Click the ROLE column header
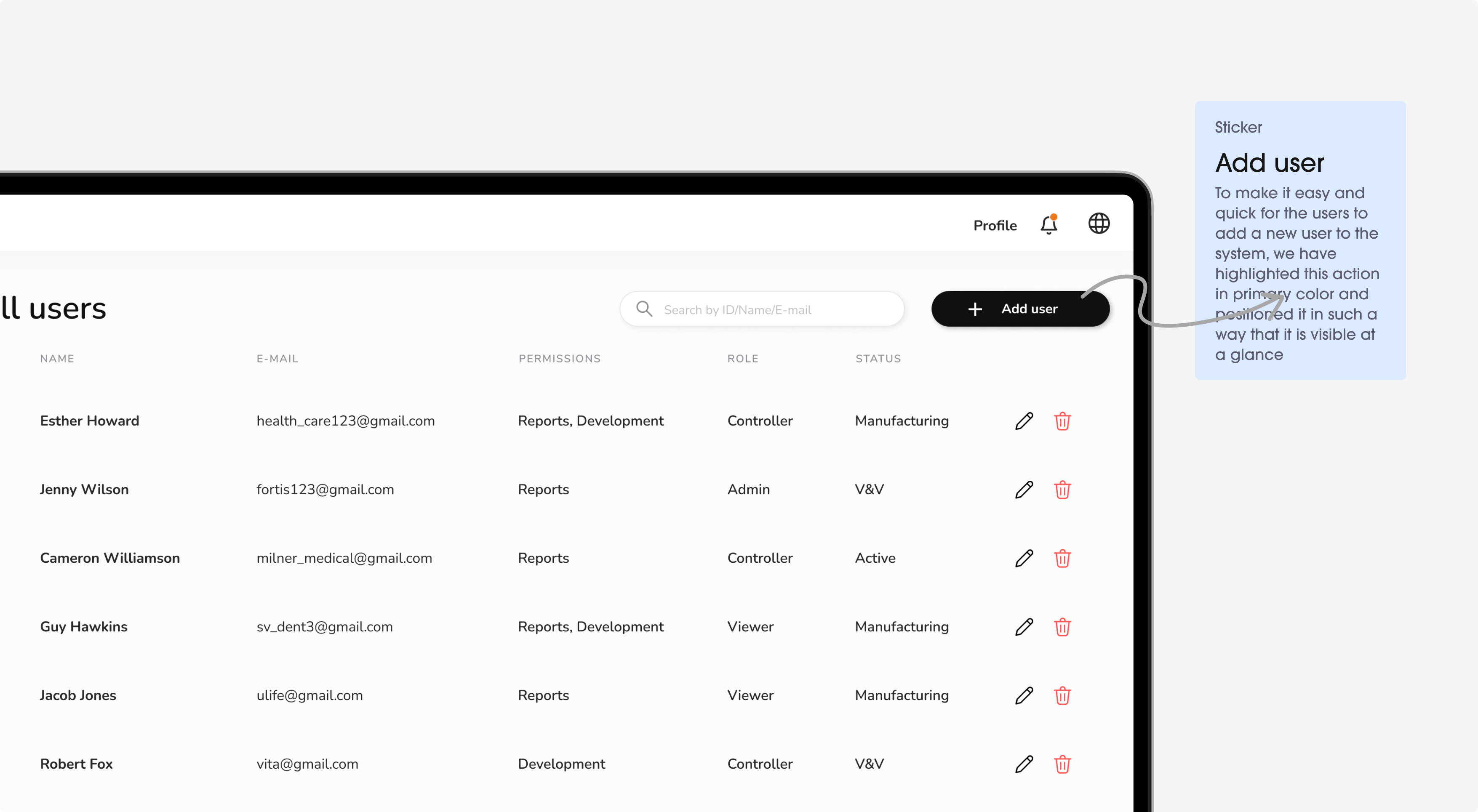 [742, 358]
